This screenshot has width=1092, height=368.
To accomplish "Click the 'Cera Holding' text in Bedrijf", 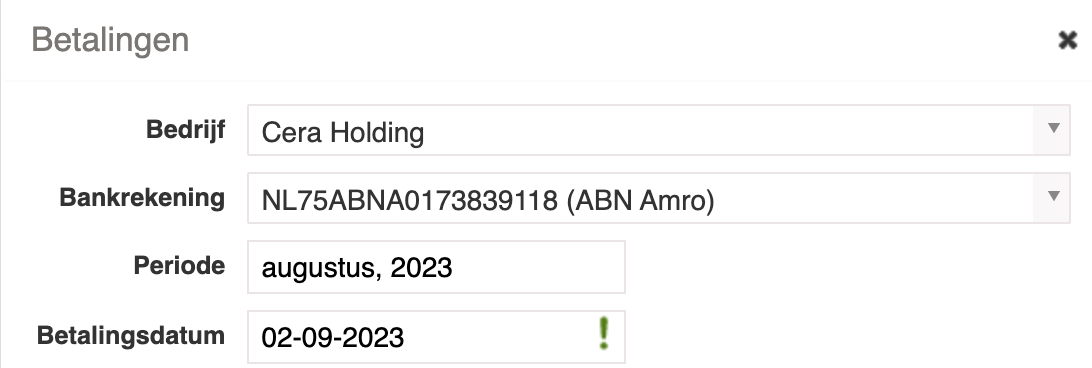I will [343, 132].
